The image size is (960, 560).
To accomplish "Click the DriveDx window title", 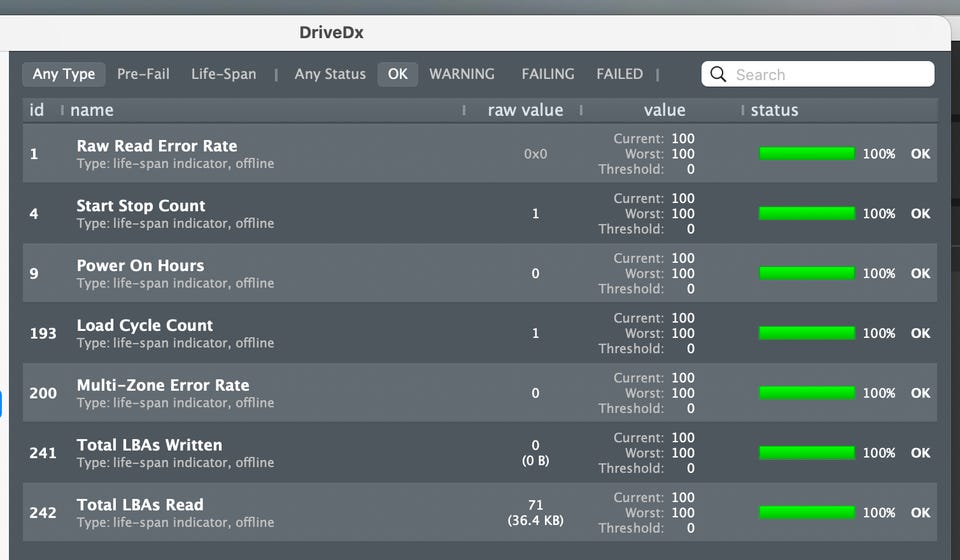I will pyautogui.click(x=331, y=32).
